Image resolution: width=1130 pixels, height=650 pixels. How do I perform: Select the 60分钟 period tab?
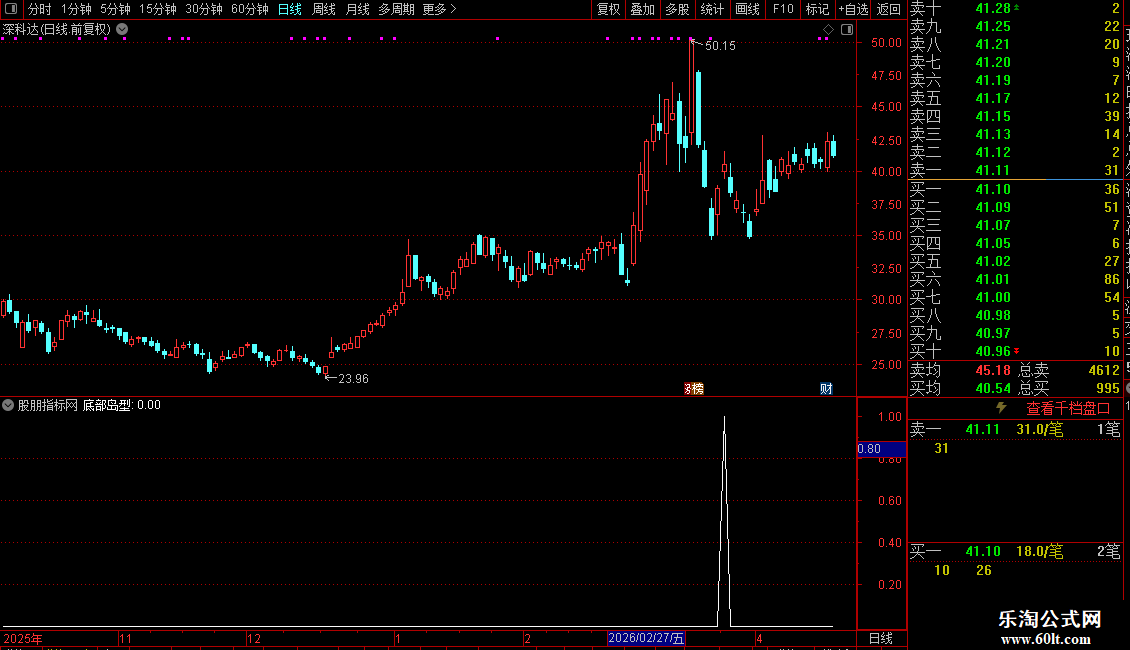(249, 9)
